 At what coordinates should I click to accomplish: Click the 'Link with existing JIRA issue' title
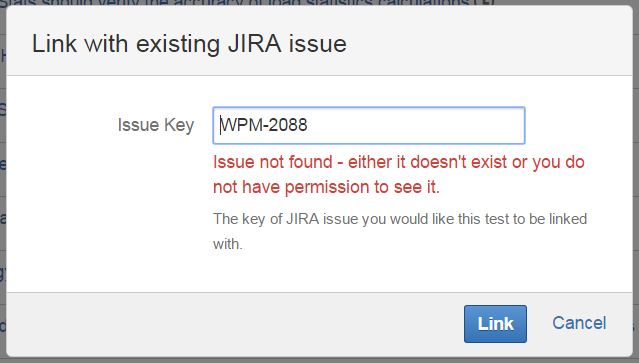189,44
